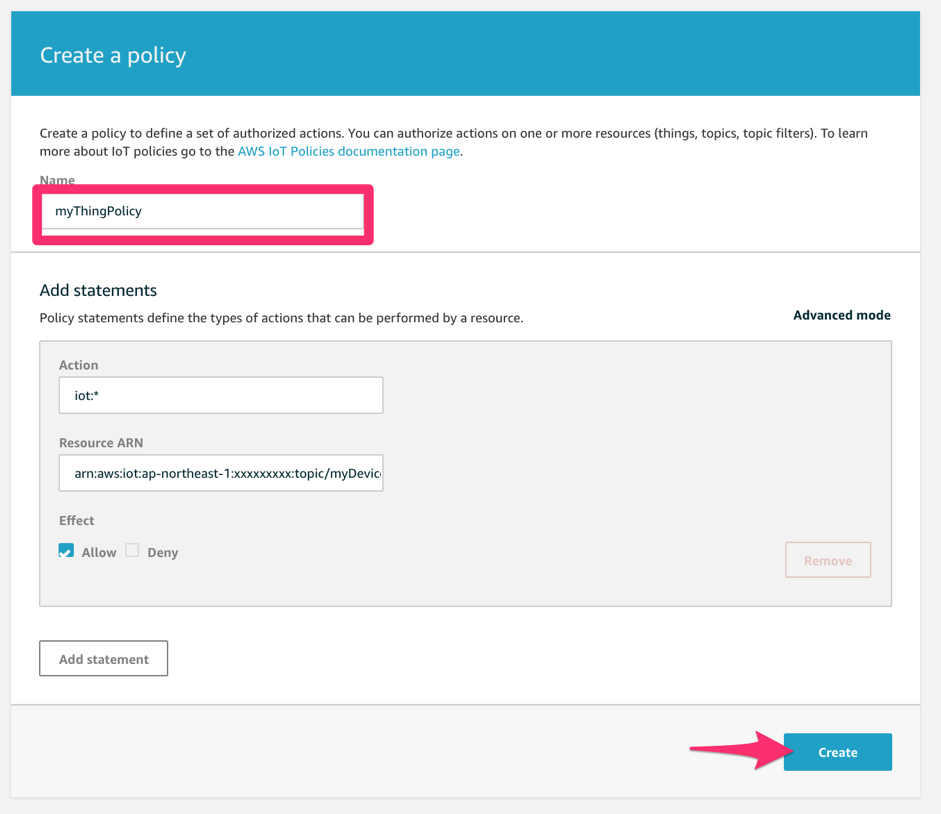Click the Resource ARN label
941x814 pixels.
101,443
